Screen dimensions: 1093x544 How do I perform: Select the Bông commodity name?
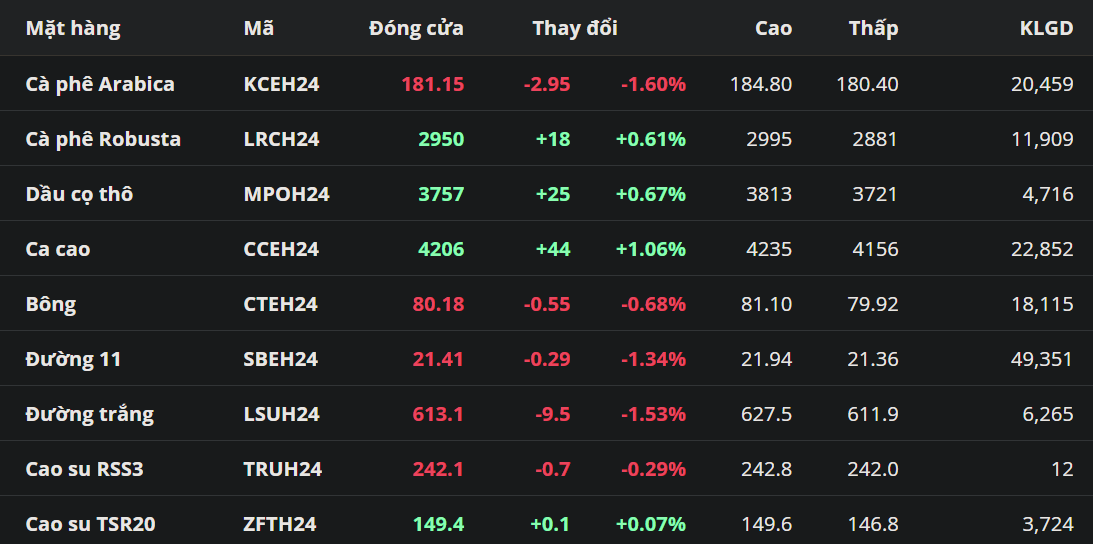51,304
